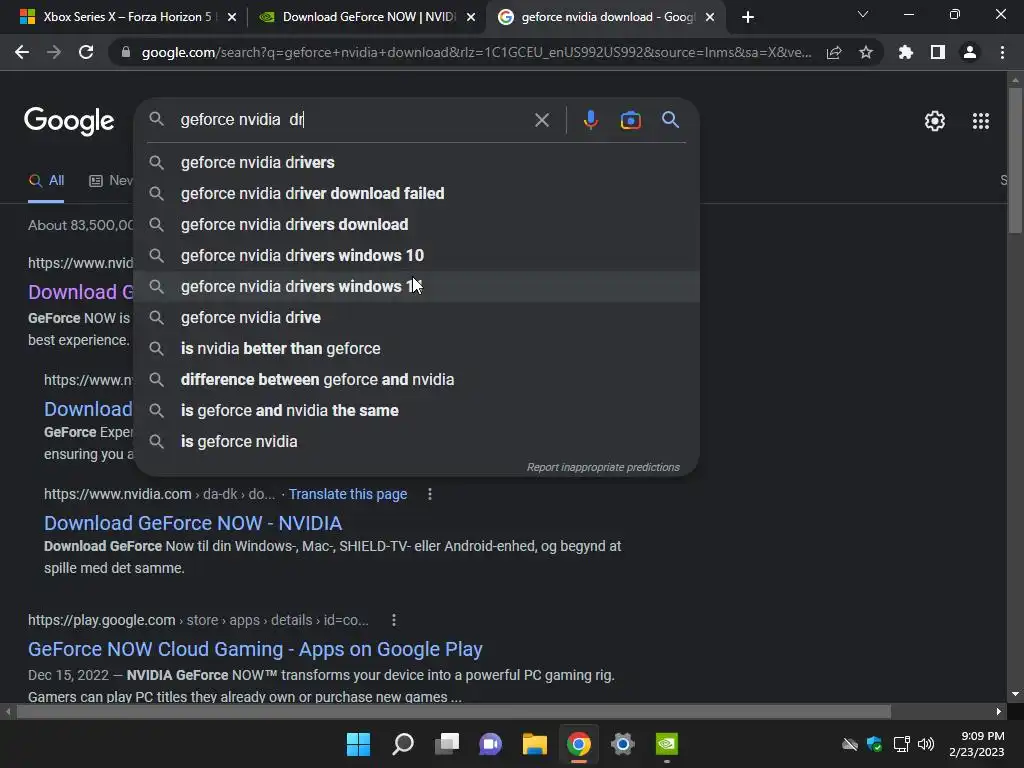Reload the current page
Viewport: 1024px width, 768px height.
[86, 52]
